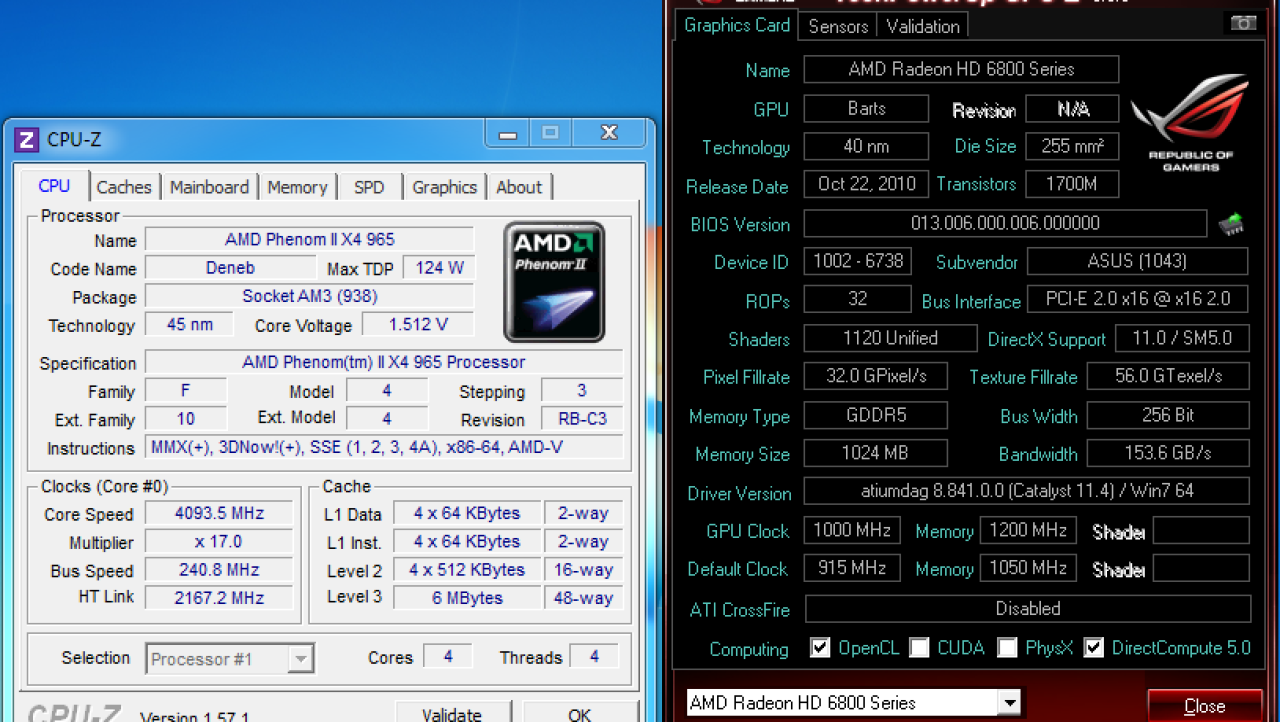Click the Core Voltage value 1.512 V
1280x722 pixels.
(417, 324)
